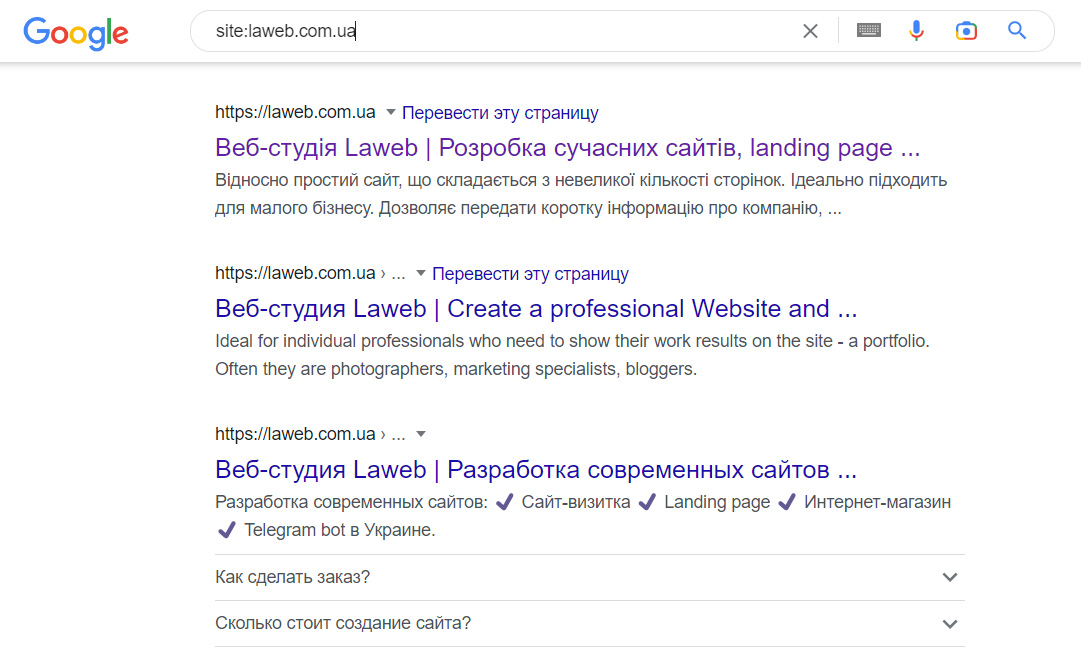The width and height of the screenshot is (1081, 667).
Task: Expand 'Сколько стоит создание сайта?' question
Action: tap(589, 624)
